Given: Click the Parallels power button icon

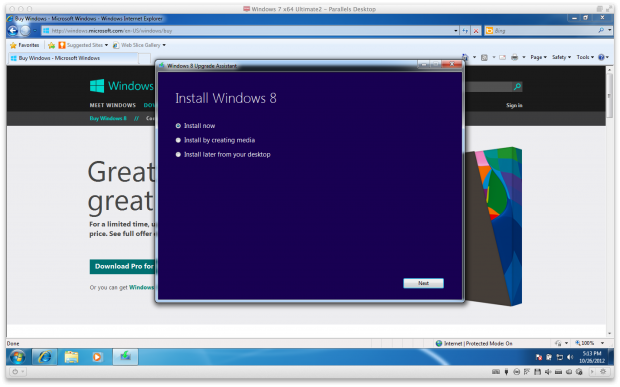Looking at the screenshot, I should pos(15,372).
